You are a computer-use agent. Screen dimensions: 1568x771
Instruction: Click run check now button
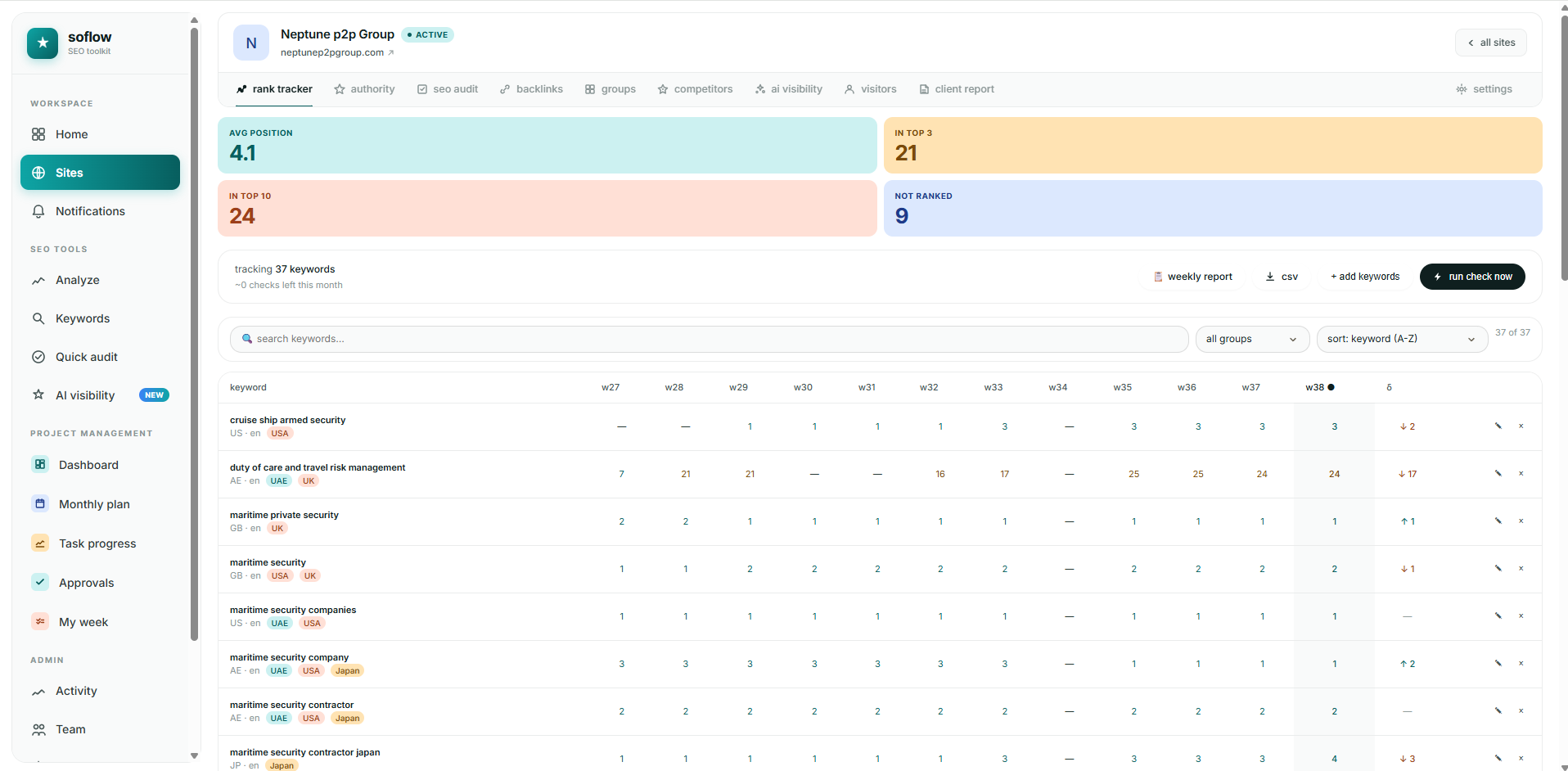click(x=1472, y=277)
